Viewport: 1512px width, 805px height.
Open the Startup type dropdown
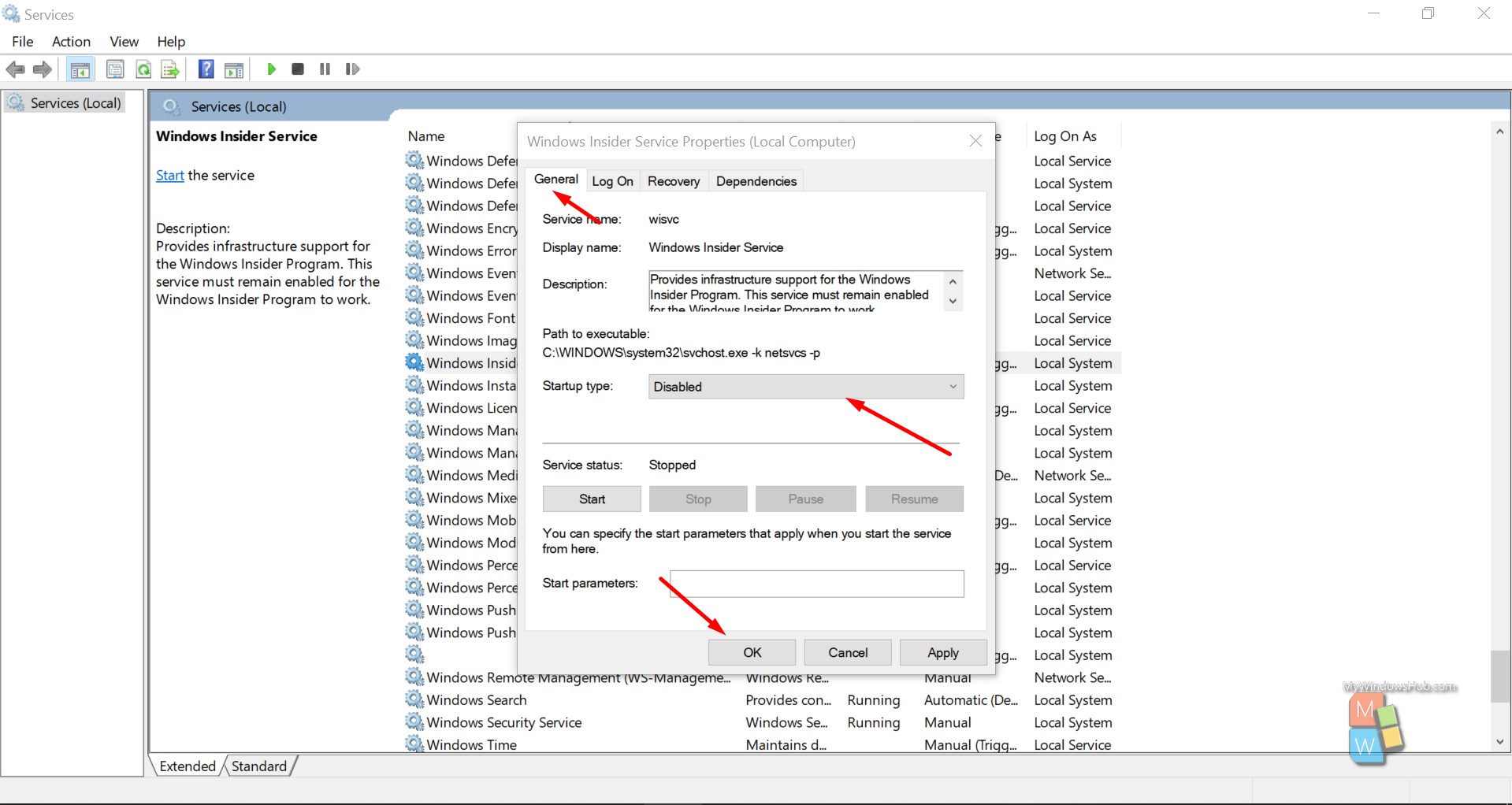[x=806, y=387]
